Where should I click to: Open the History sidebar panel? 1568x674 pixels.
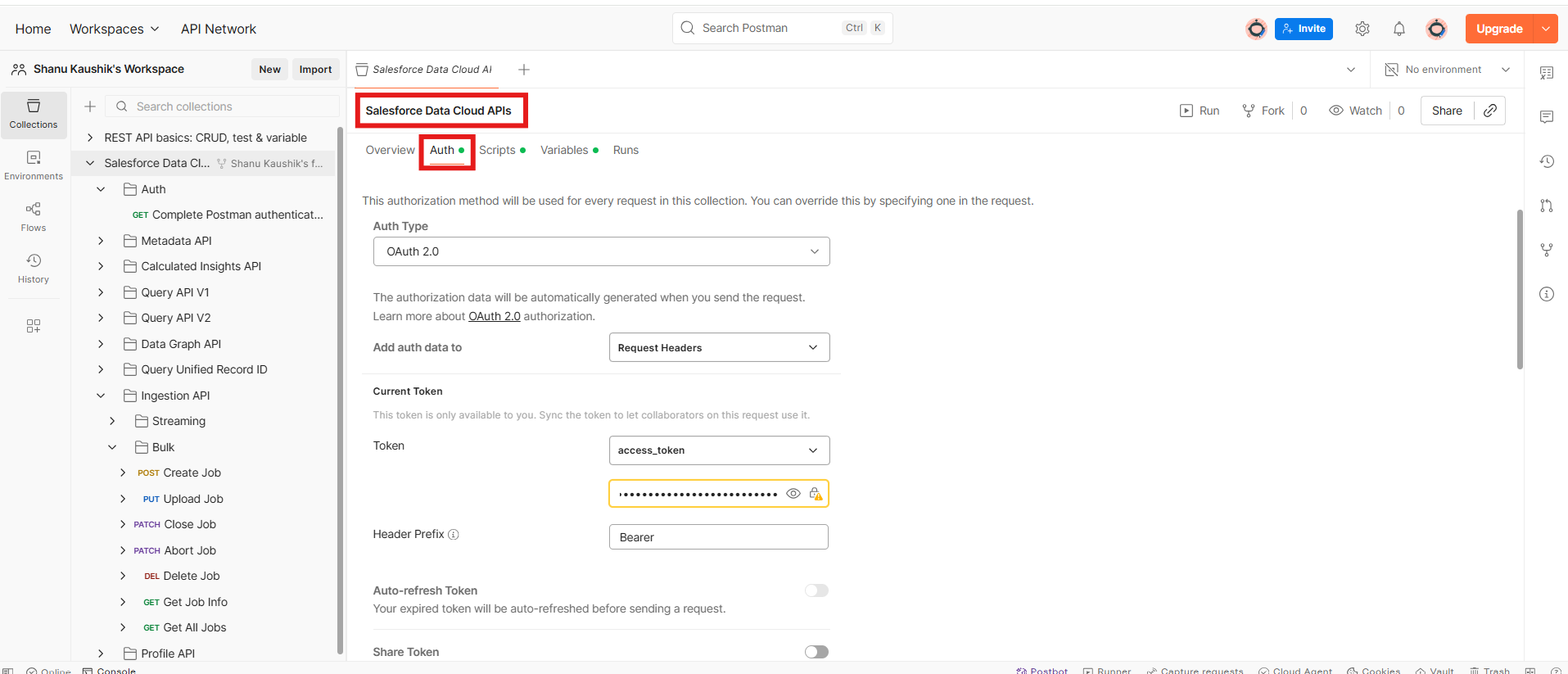pos(34,268)
